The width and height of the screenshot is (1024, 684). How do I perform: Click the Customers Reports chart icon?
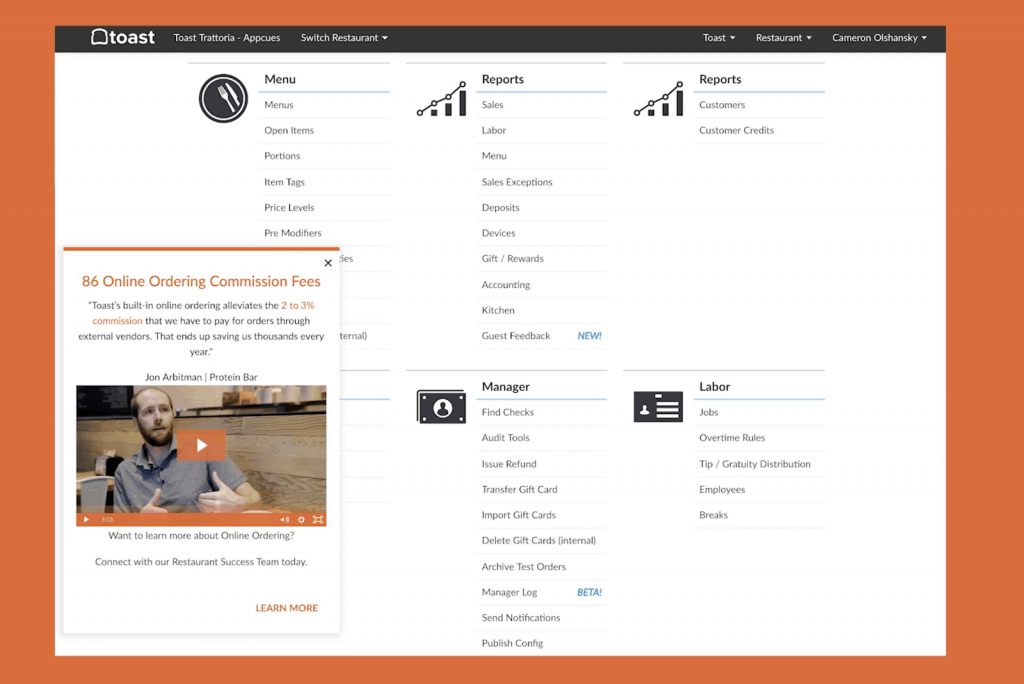point(658,99)
